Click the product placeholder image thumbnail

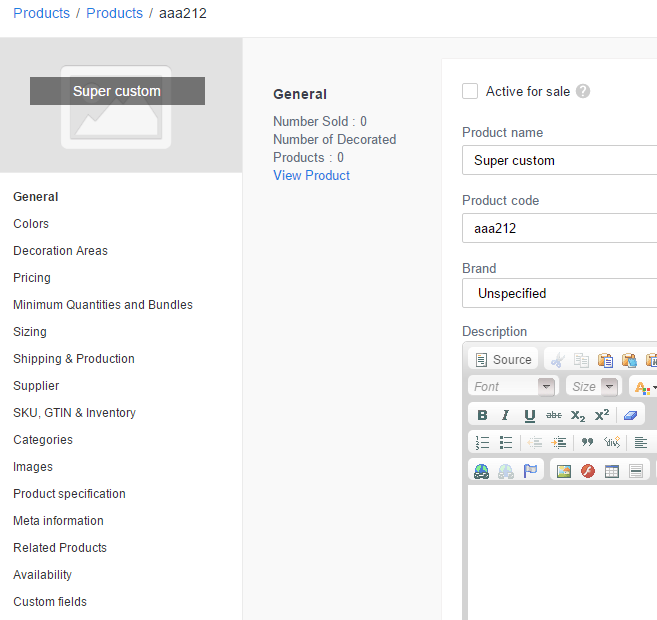(x=116, y=107)
